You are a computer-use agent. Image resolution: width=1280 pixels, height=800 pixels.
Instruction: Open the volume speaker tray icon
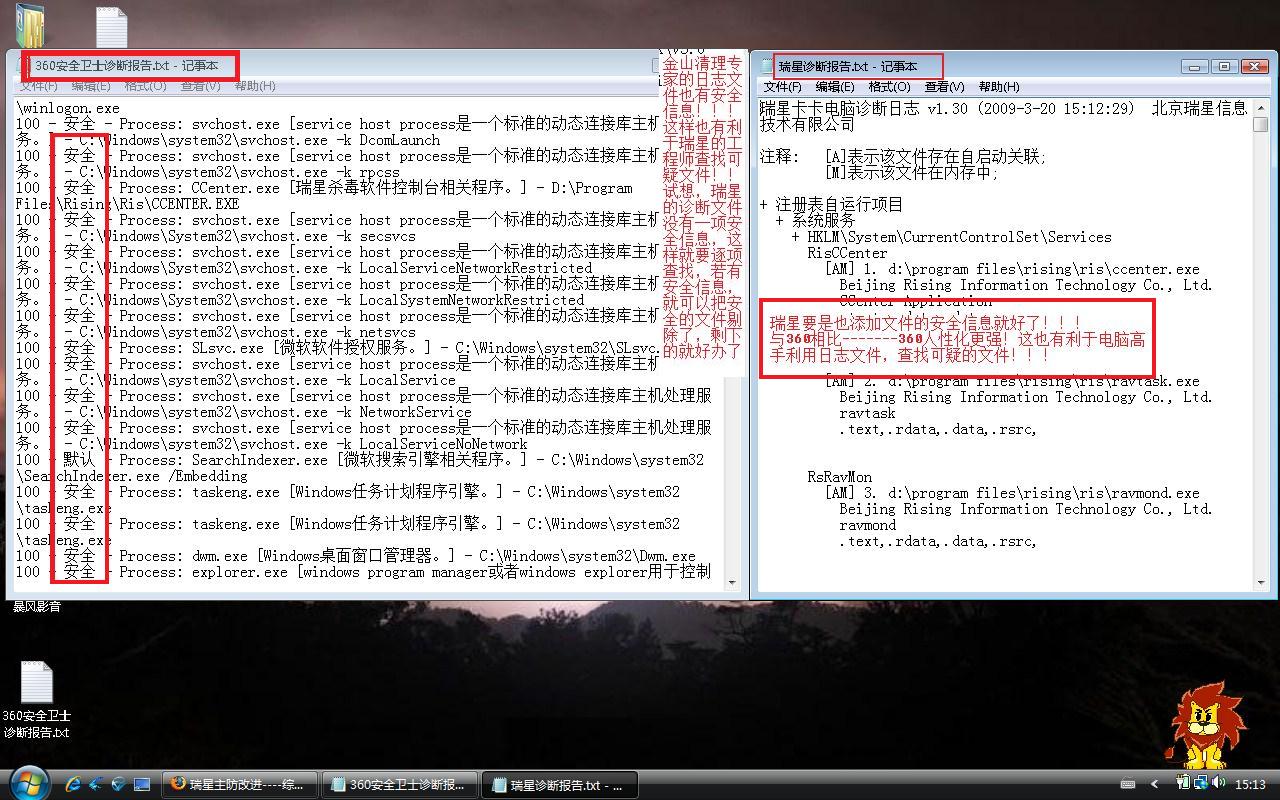[1218, 784]
